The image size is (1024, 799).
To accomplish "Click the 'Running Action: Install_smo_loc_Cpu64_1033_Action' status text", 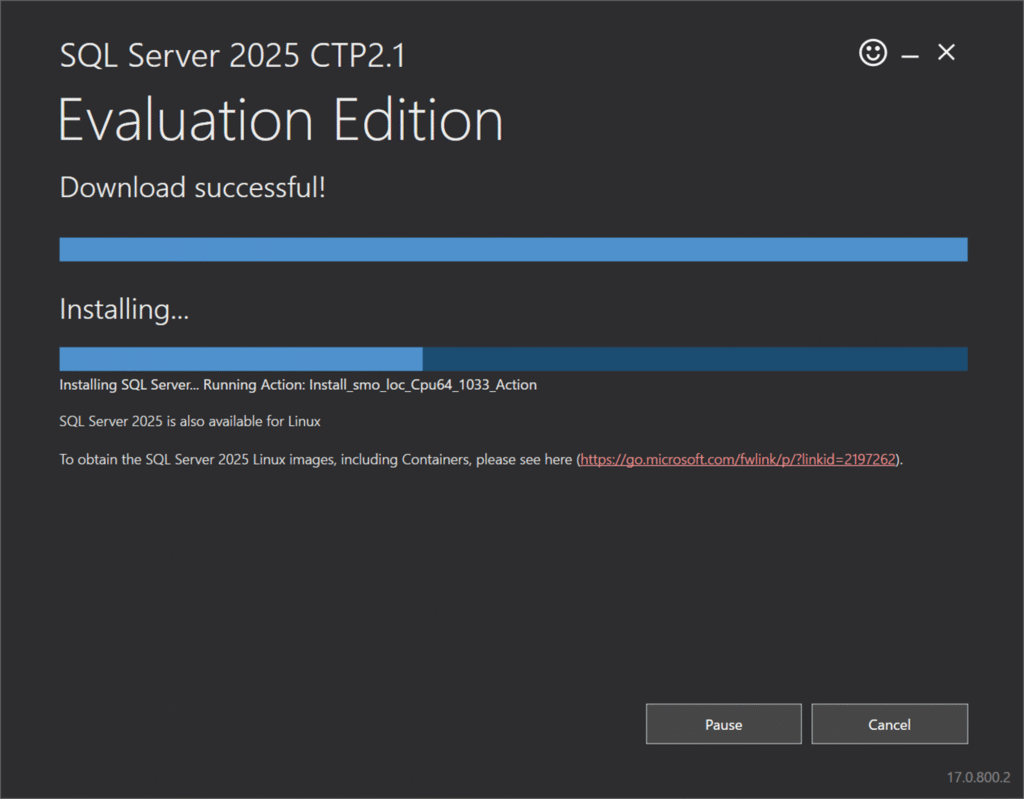I will coord(370,385).
